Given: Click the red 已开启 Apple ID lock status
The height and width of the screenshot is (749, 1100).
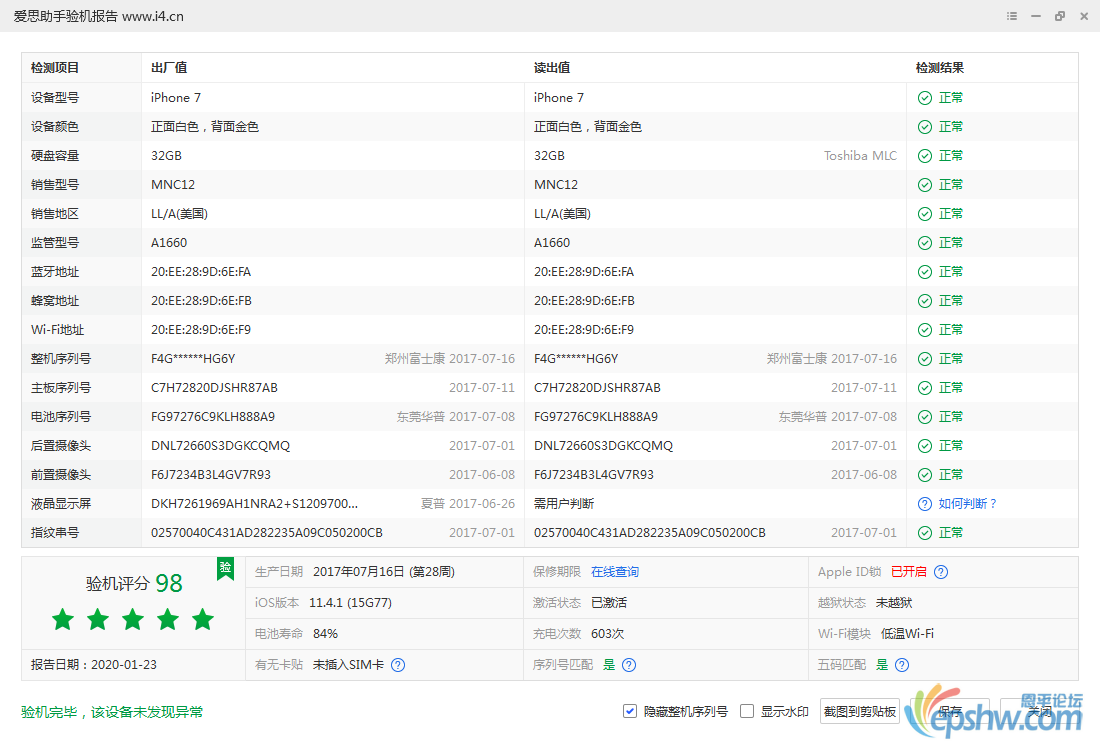Looking at the screenshot, I should pos(908,572).
